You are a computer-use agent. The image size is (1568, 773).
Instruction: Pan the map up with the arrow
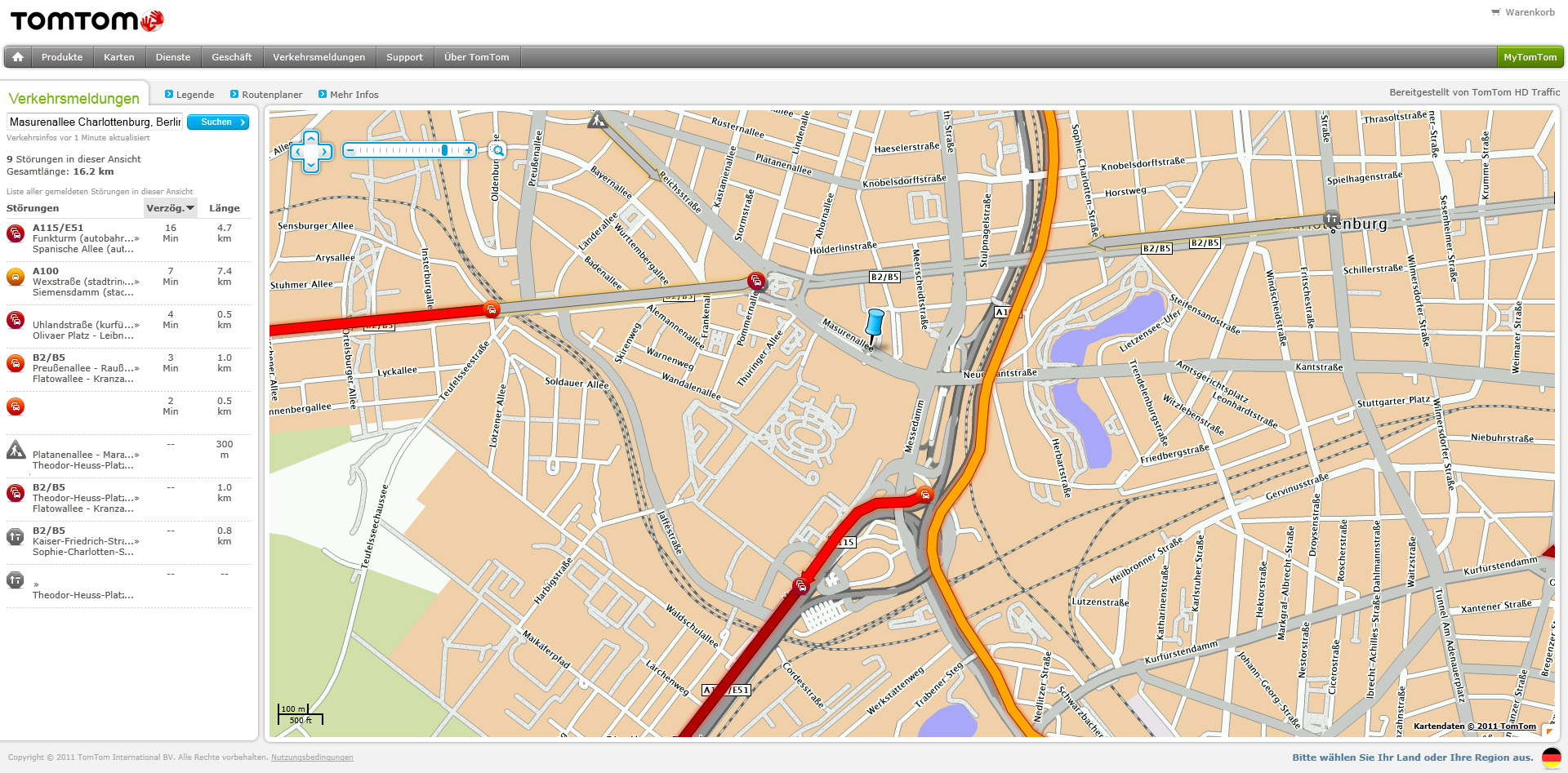click(311, 138)
